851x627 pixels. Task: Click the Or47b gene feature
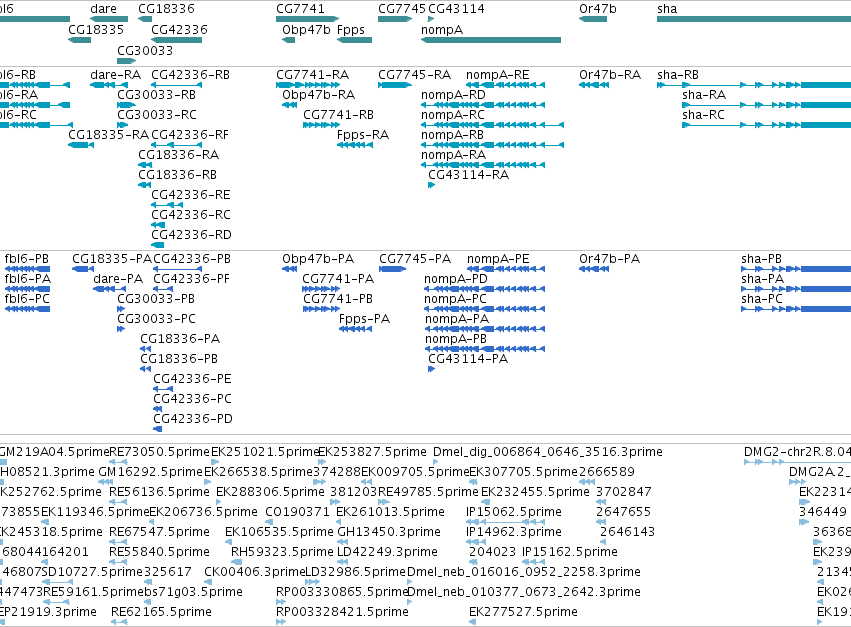[593, 19]
